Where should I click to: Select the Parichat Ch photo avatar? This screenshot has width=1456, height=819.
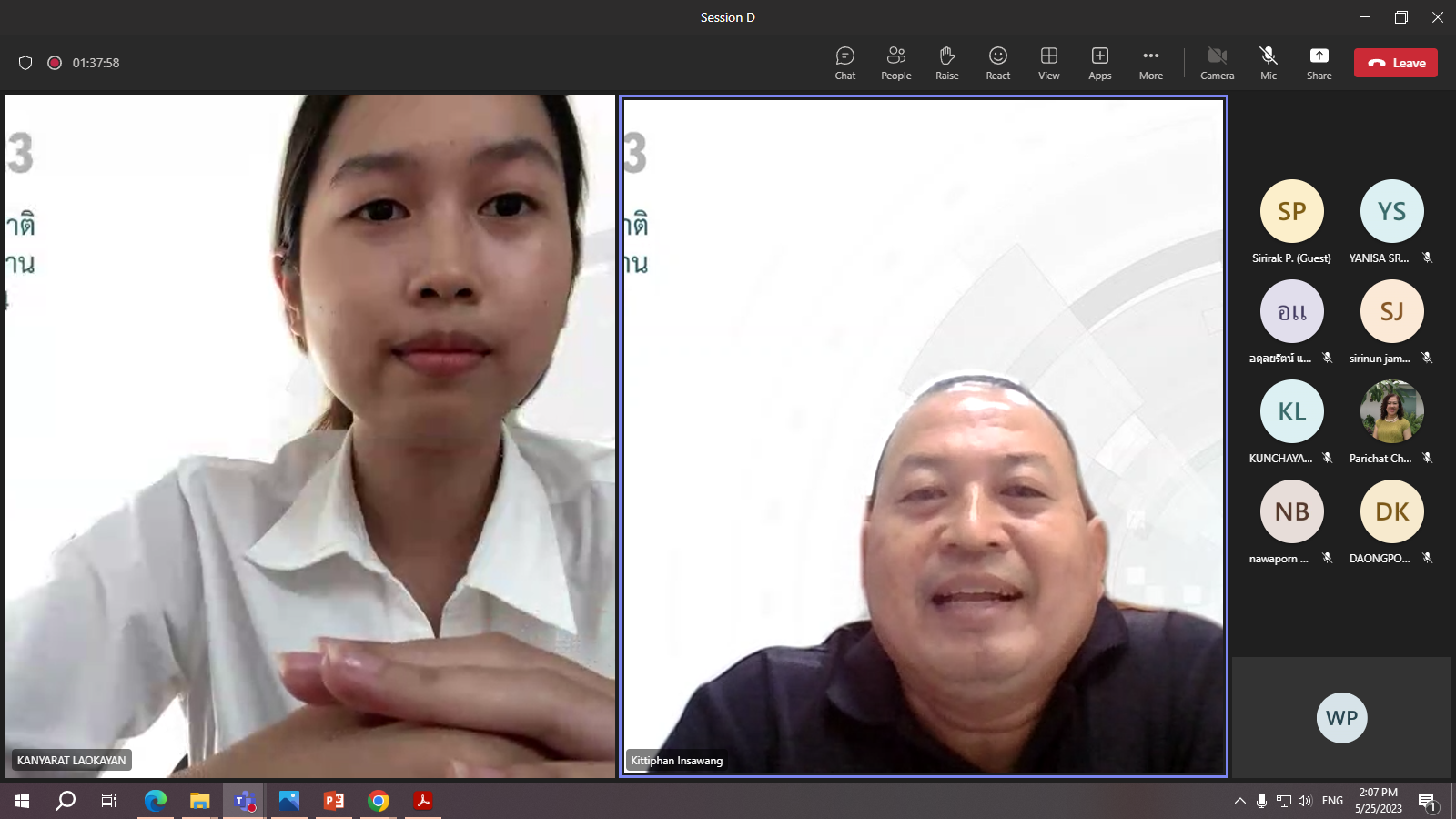[x=1392, y=411]
